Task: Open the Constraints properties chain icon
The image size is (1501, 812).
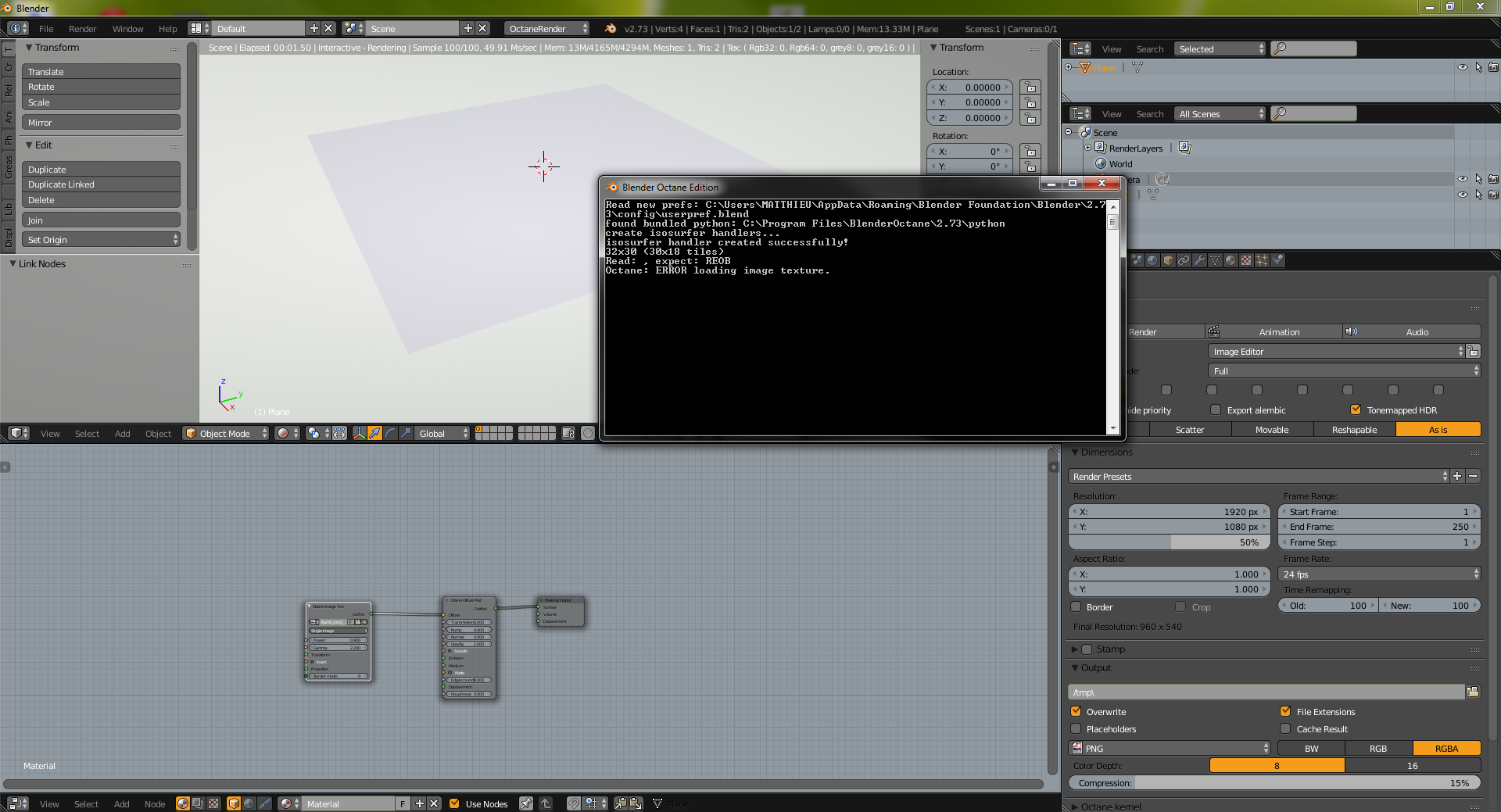Action: point(1184,260)
